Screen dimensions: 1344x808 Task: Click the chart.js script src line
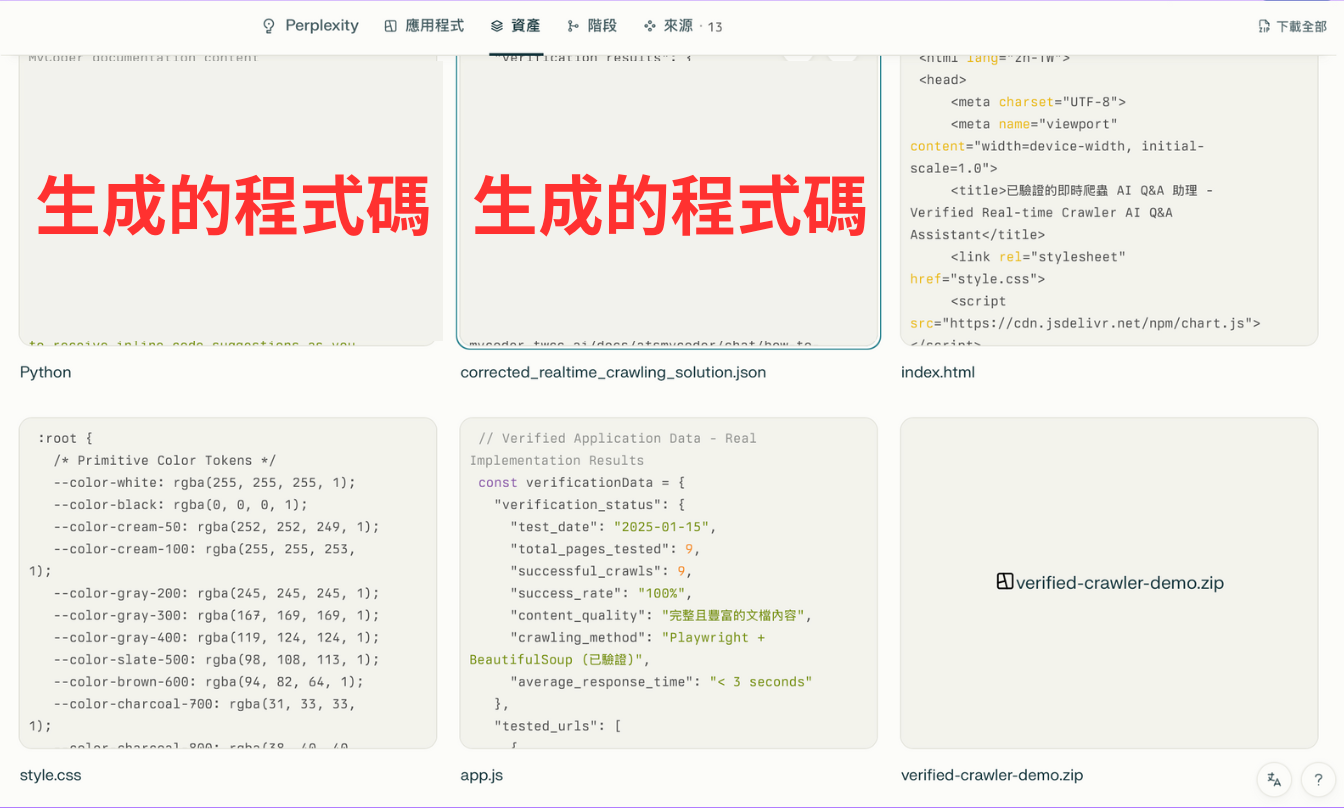point(1085,324)
